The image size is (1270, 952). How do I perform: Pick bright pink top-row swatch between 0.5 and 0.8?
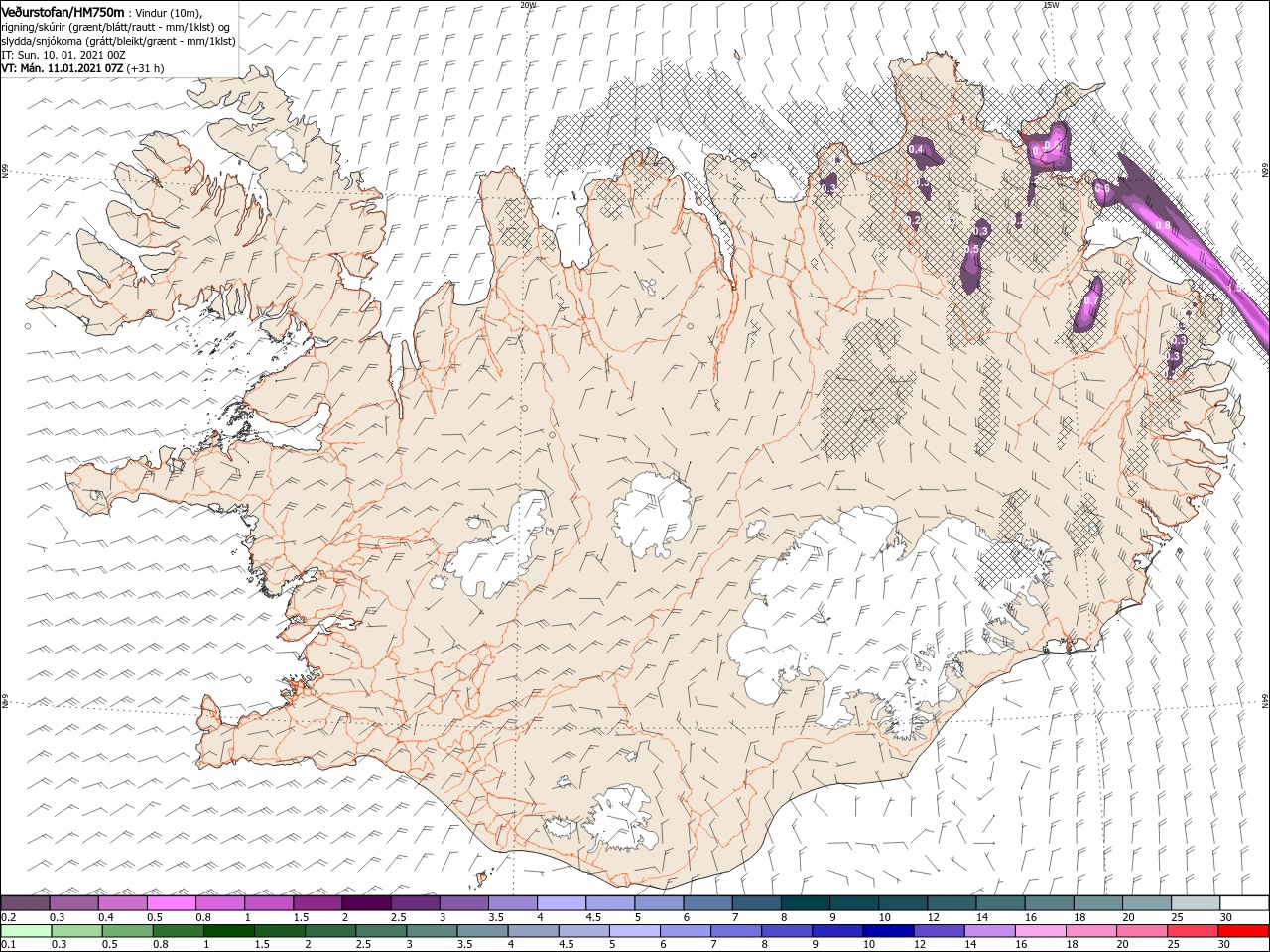171,903
